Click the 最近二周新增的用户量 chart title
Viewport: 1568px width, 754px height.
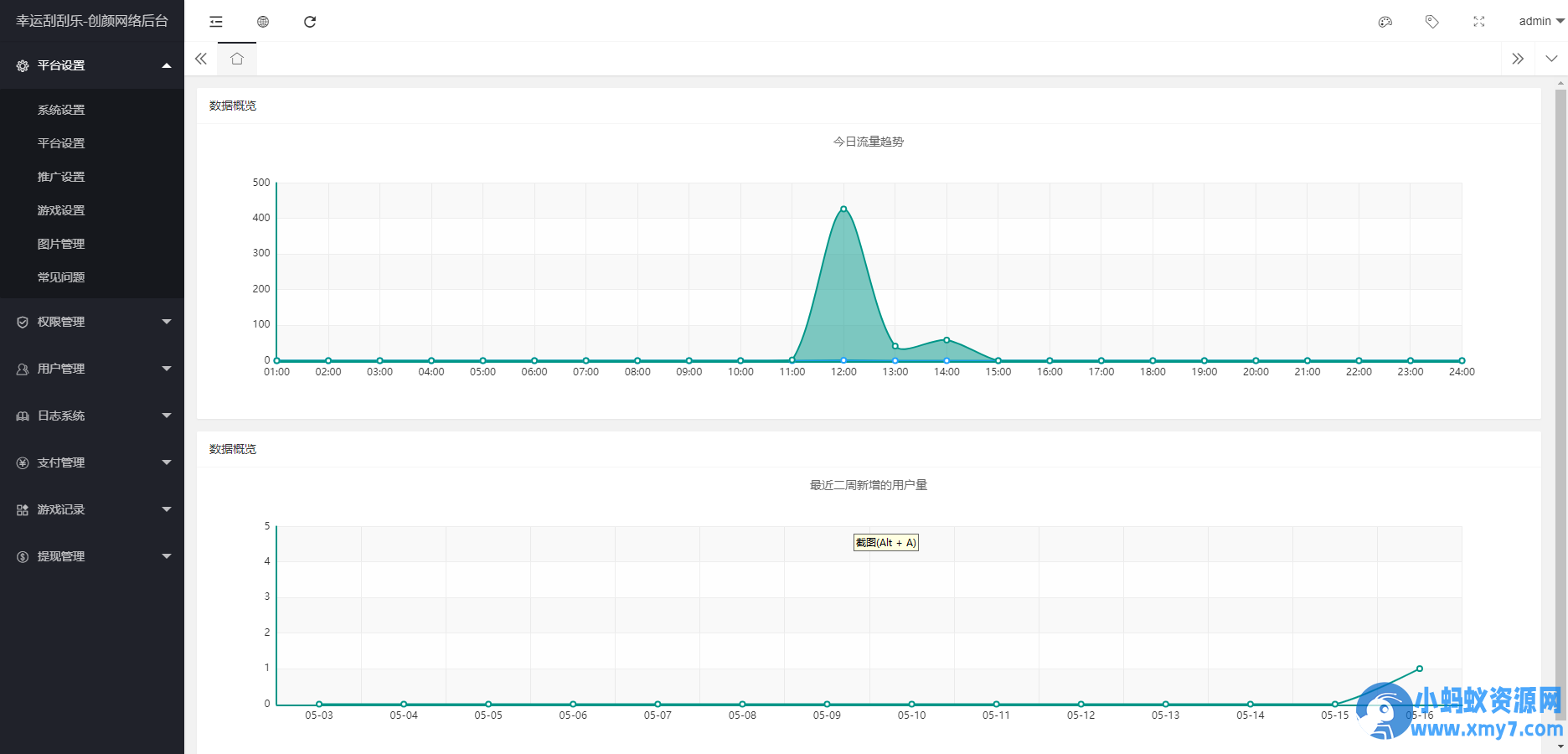pyautogui.click(x=869, y=485)
